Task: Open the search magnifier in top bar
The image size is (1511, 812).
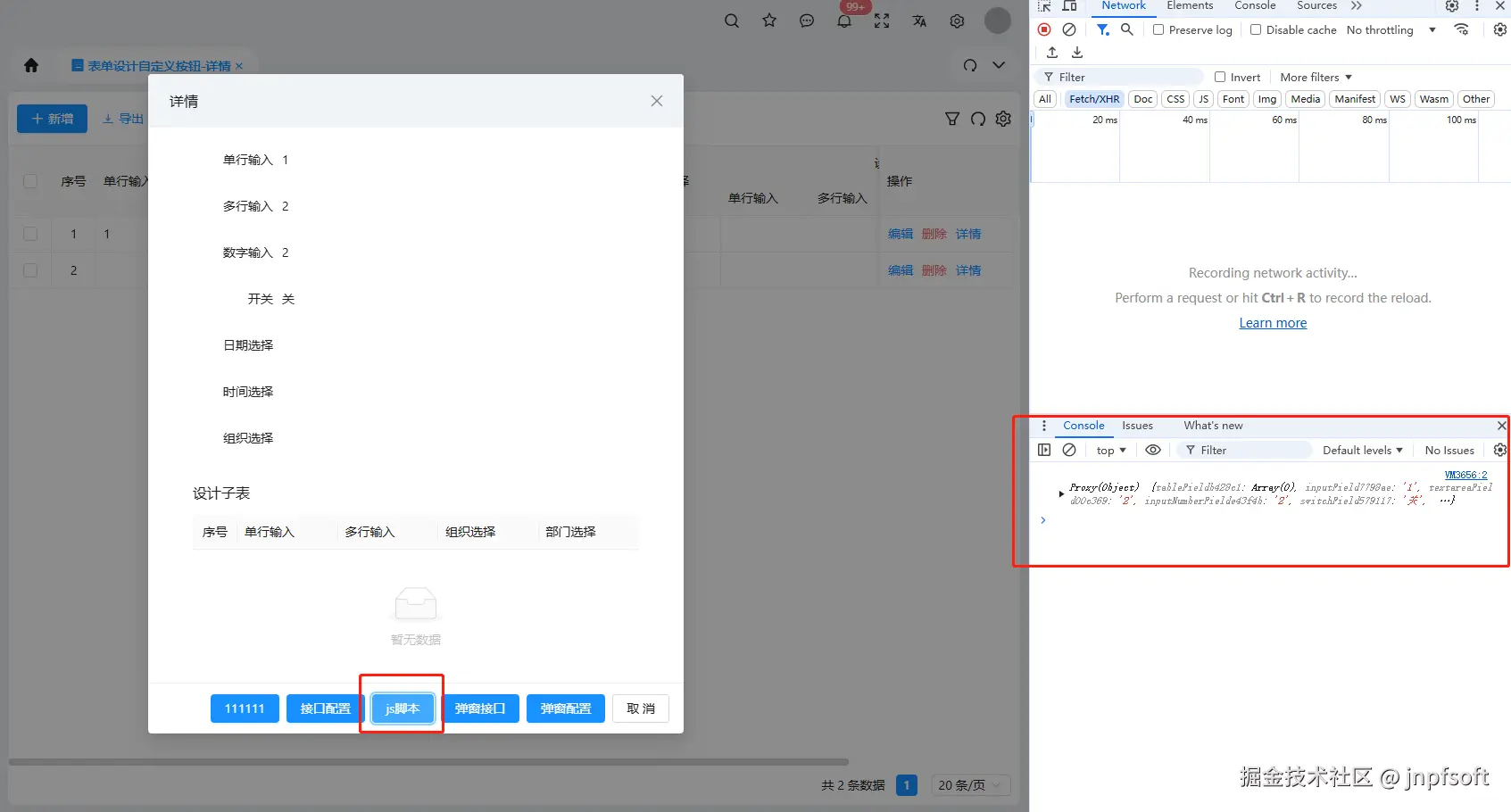Action: 732,21
